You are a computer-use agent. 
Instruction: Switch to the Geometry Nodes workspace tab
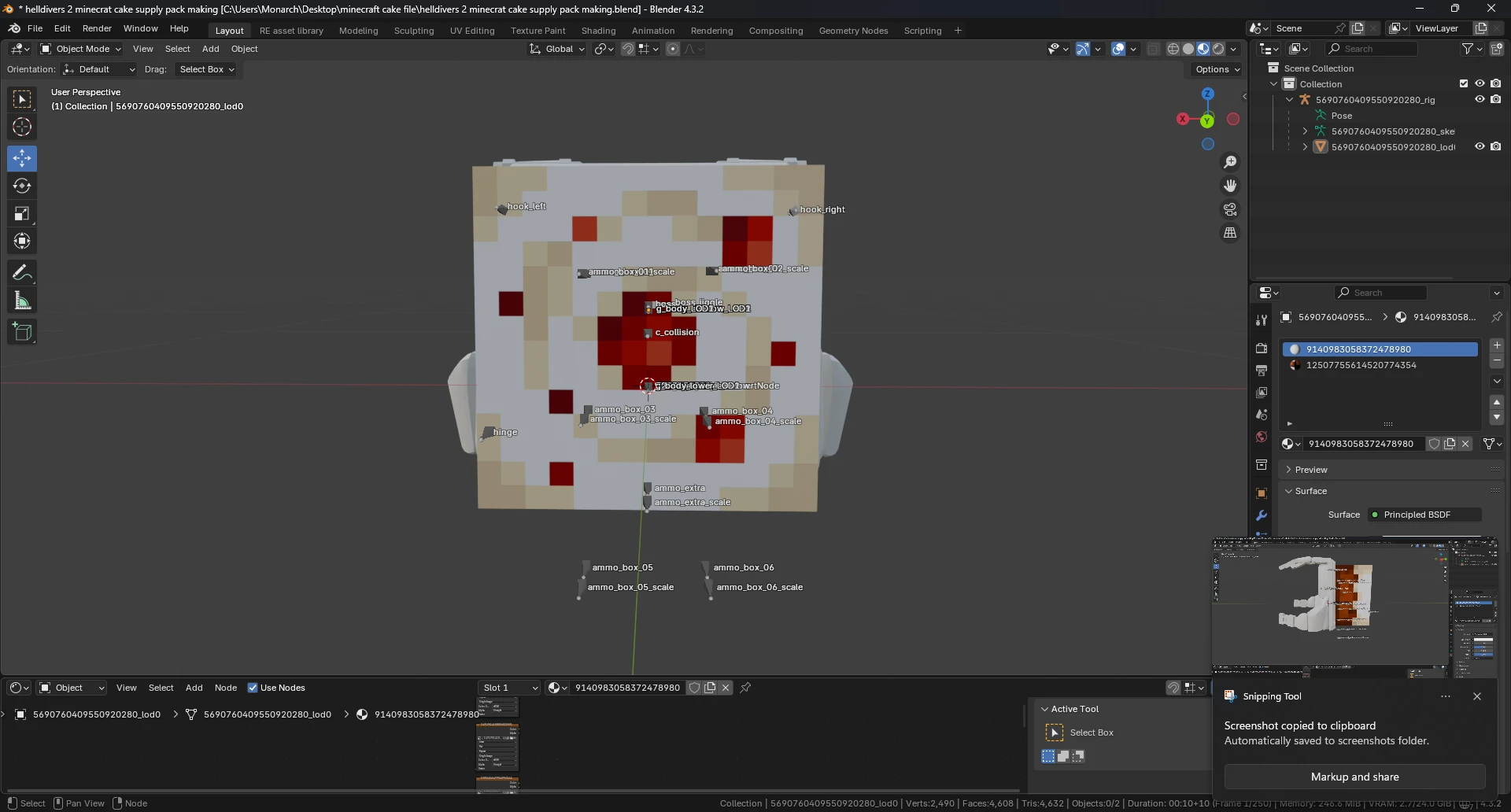[x=853, y=31]
